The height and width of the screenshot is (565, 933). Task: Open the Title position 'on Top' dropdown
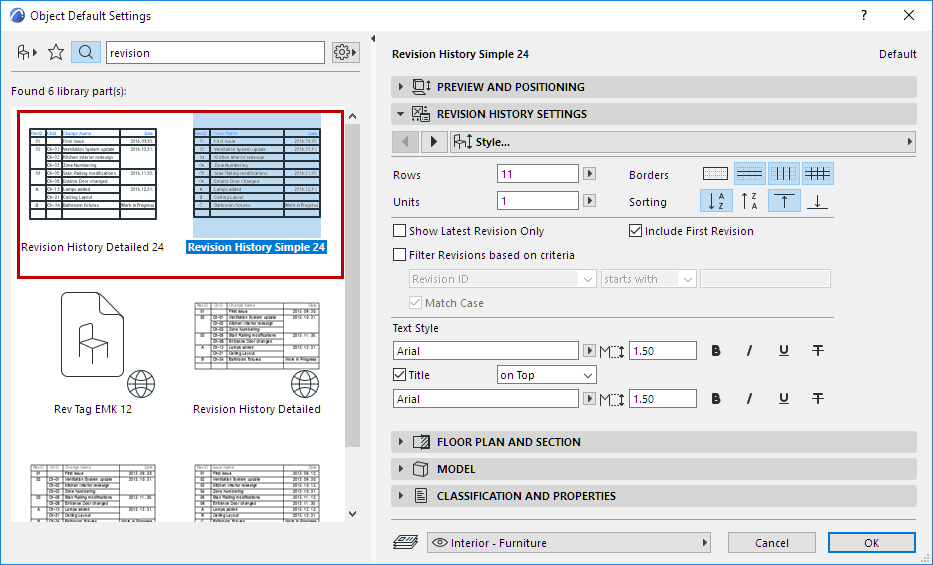click(546, 375)
